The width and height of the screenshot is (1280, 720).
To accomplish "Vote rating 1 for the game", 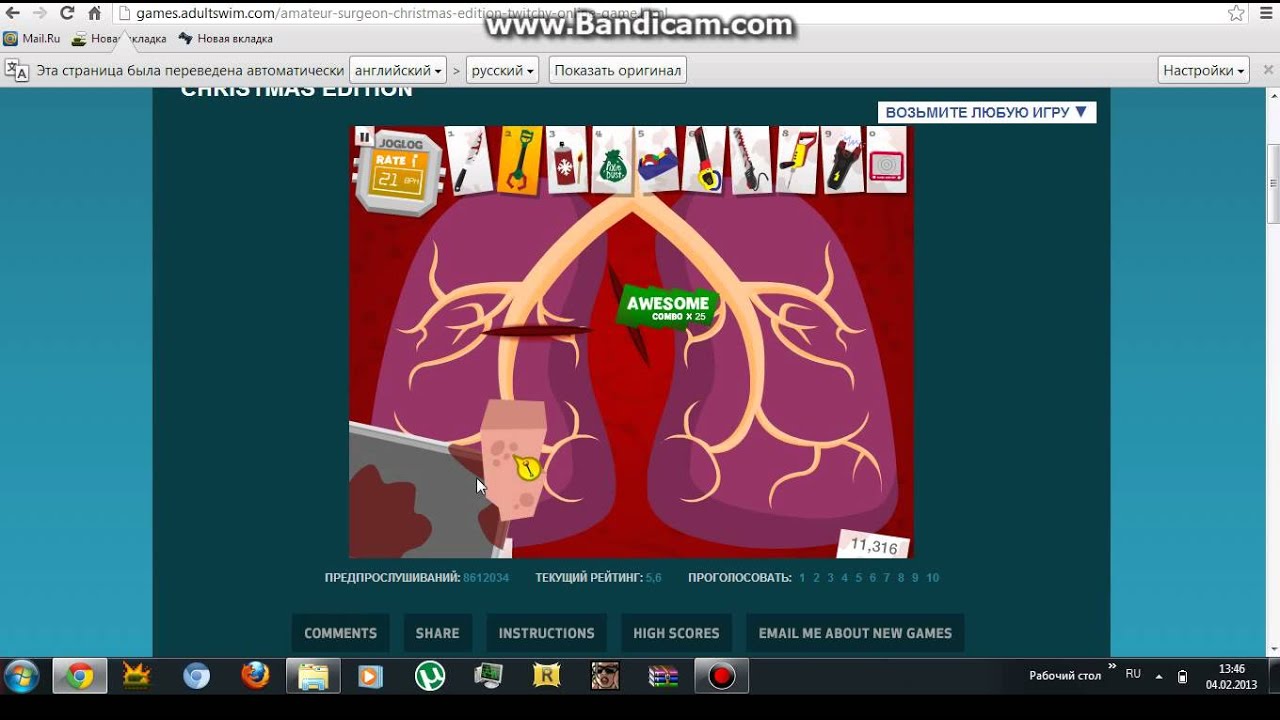I will coord(802,578).
